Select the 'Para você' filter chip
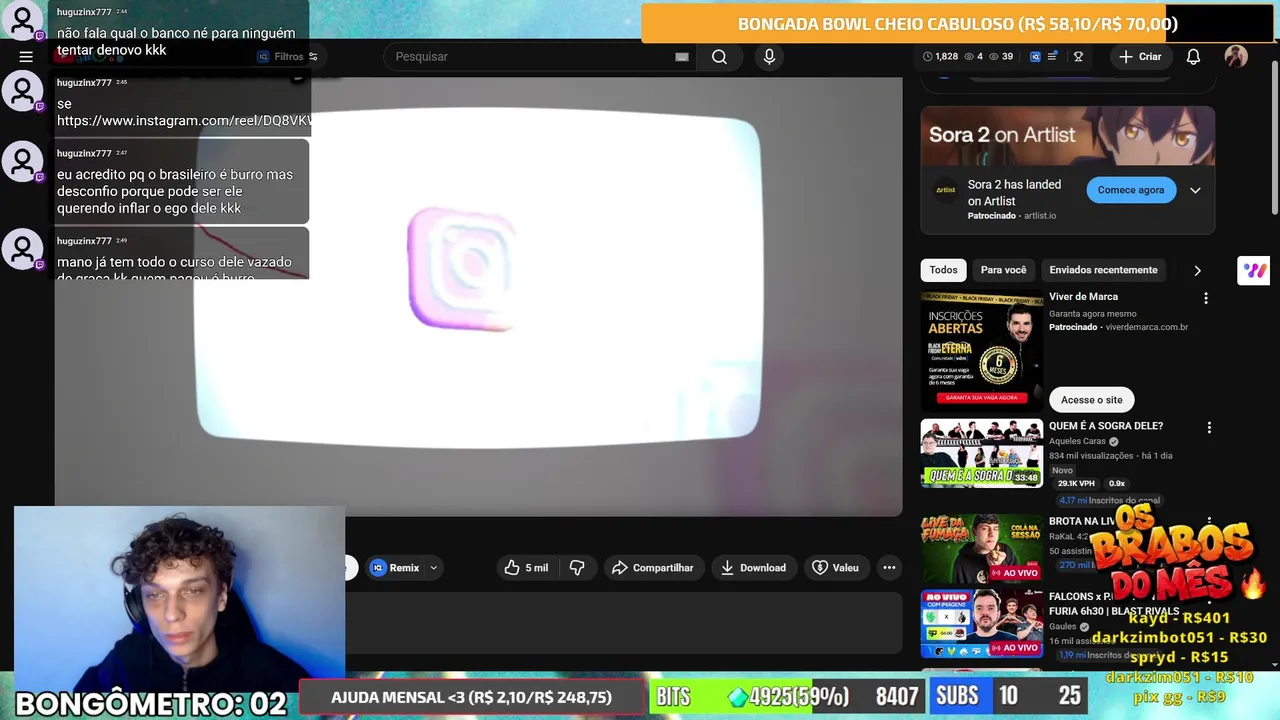Viewport: 1280px width, 720px height. (1003, 270)
